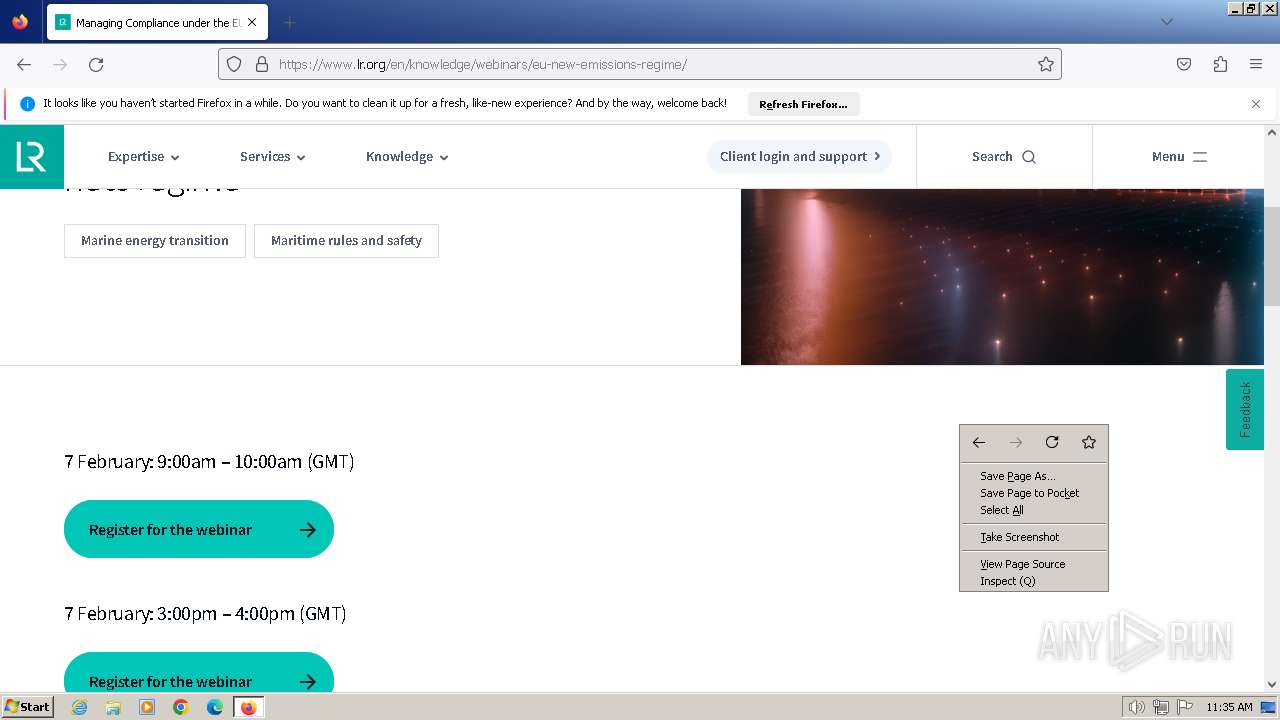Click context menu forward arrow

(1016, 443)
